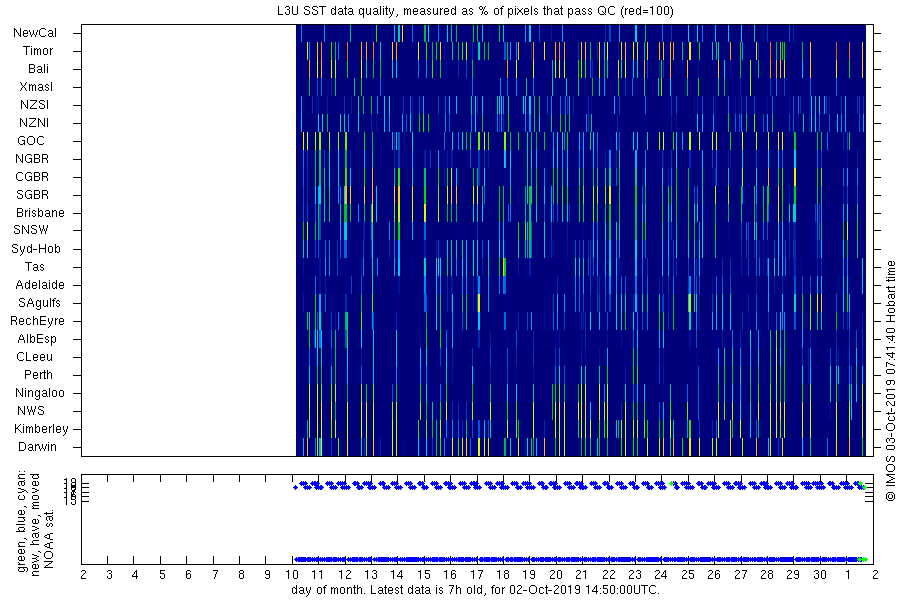
Task: Click the NZNI row label
Action: coord(34,123)
